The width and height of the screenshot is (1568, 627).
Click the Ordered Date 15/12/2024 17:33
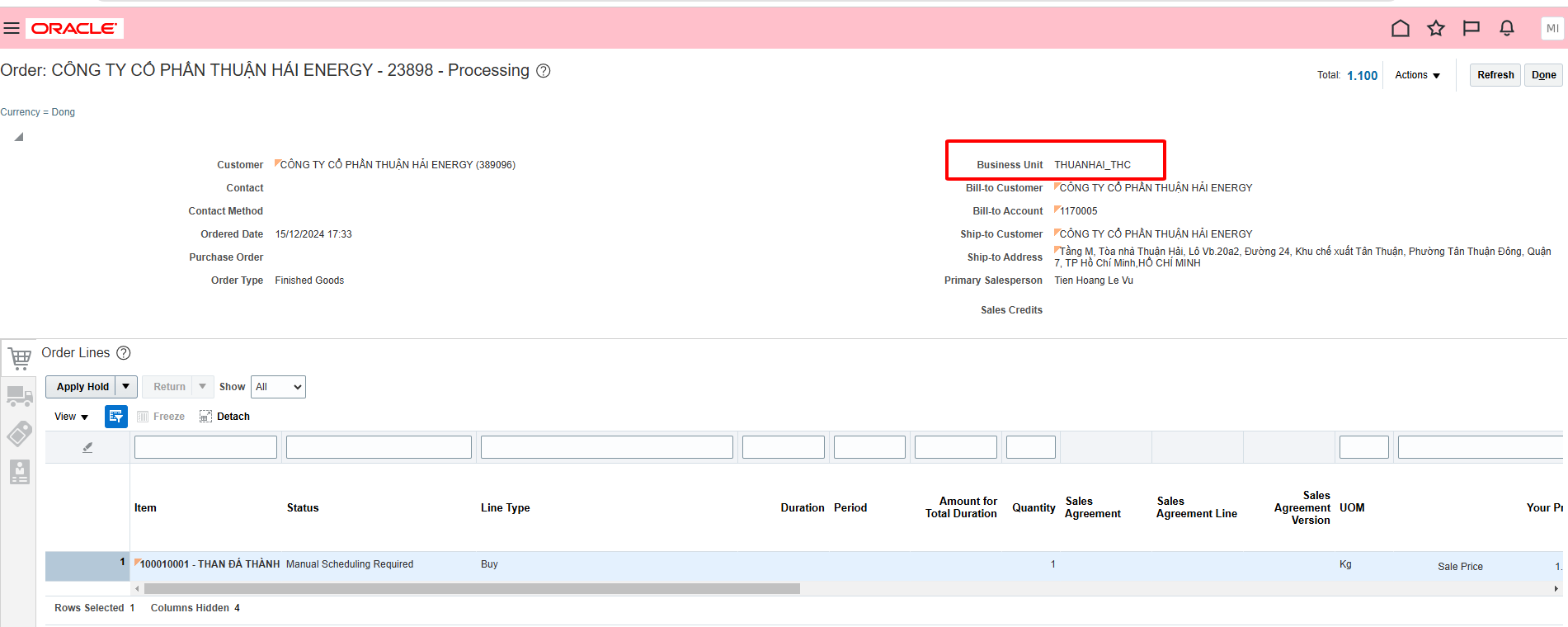(313, 234)
